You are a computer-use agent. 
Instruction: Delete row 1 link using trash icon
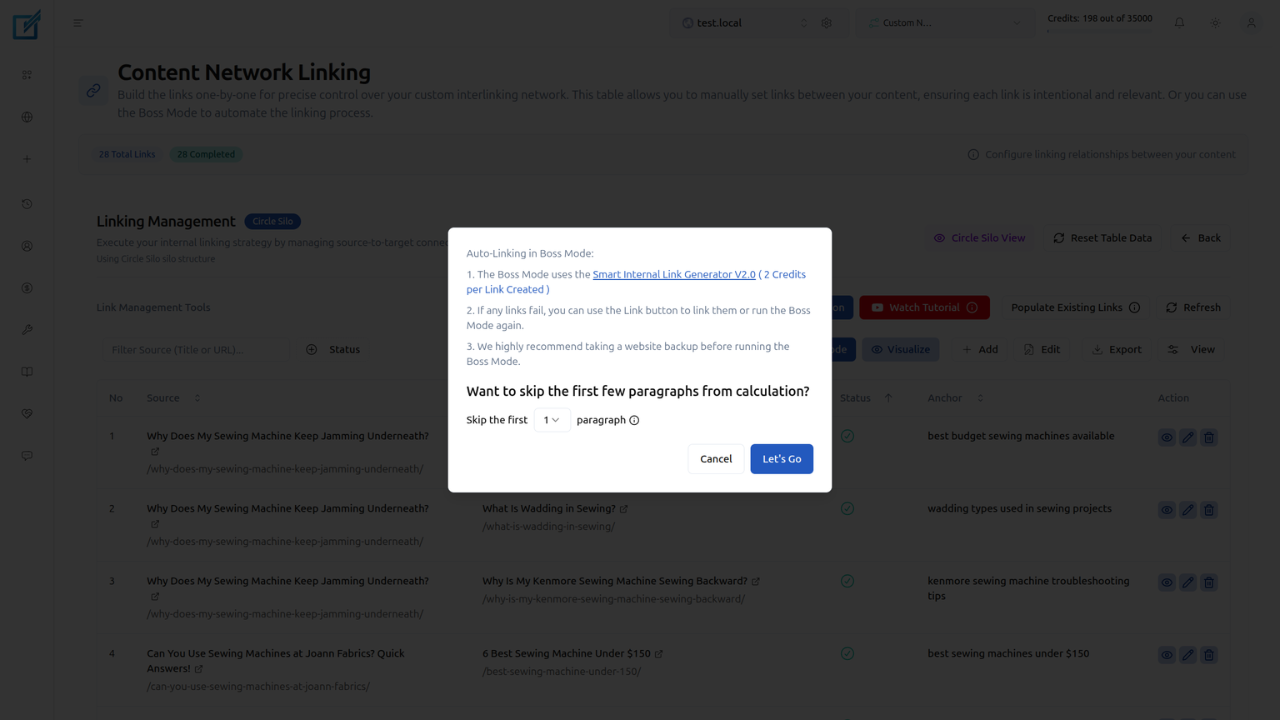(x=1208, y=437)
